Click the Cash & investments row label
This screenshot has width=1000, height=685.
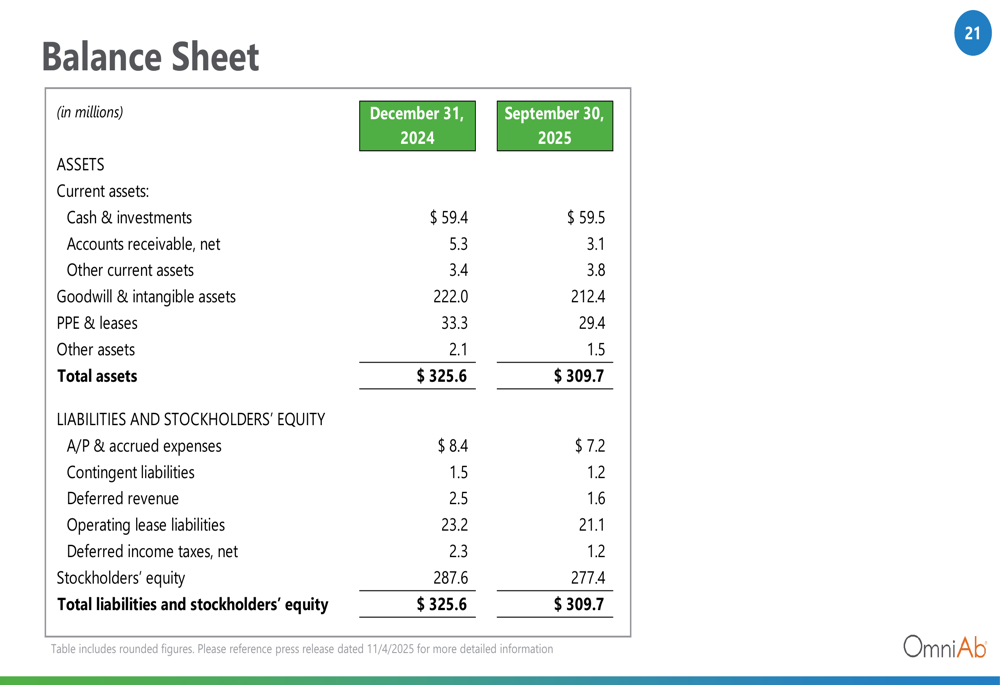pos(129,217)
